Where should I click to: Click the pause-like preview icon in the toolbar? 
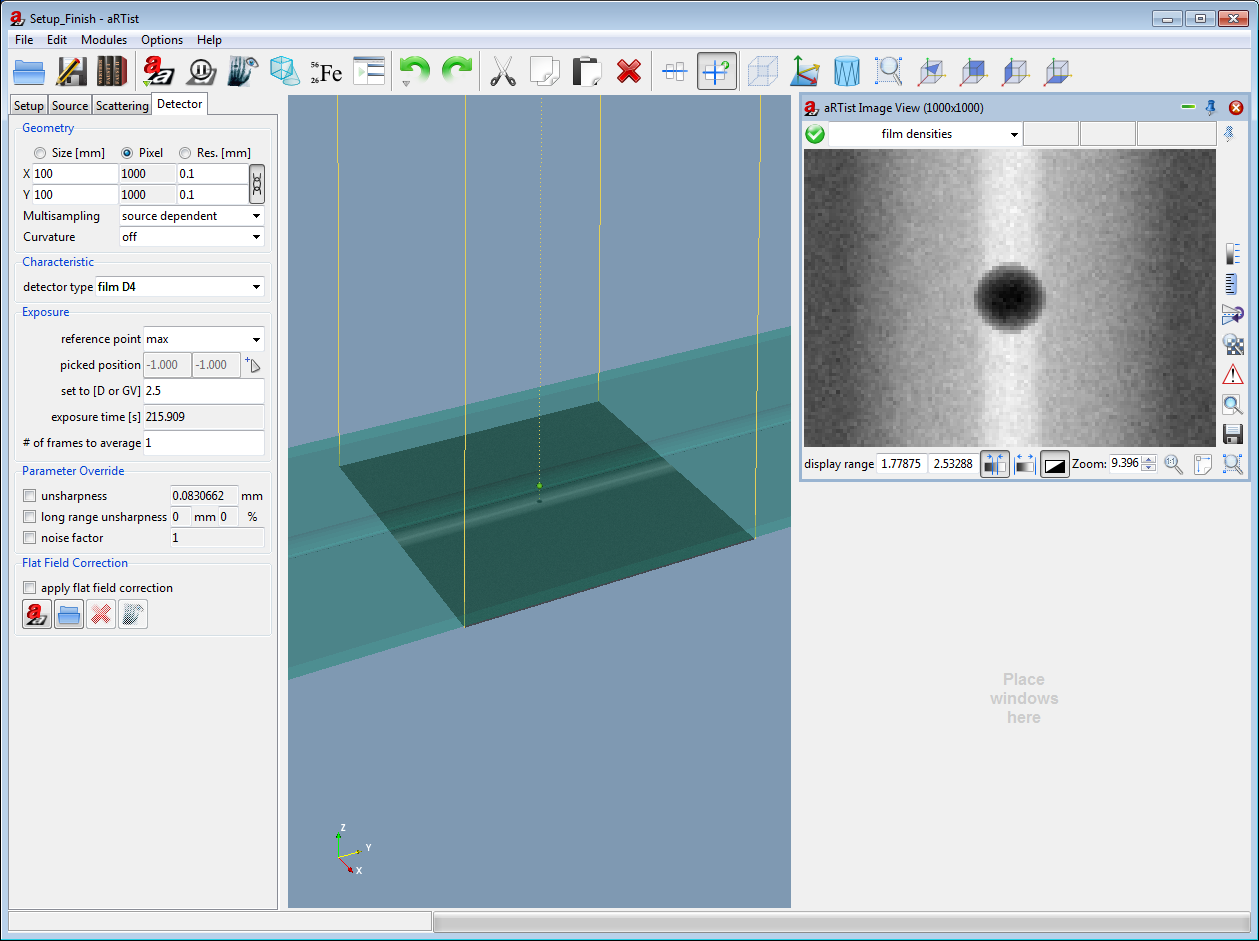[x=201, y=72]
